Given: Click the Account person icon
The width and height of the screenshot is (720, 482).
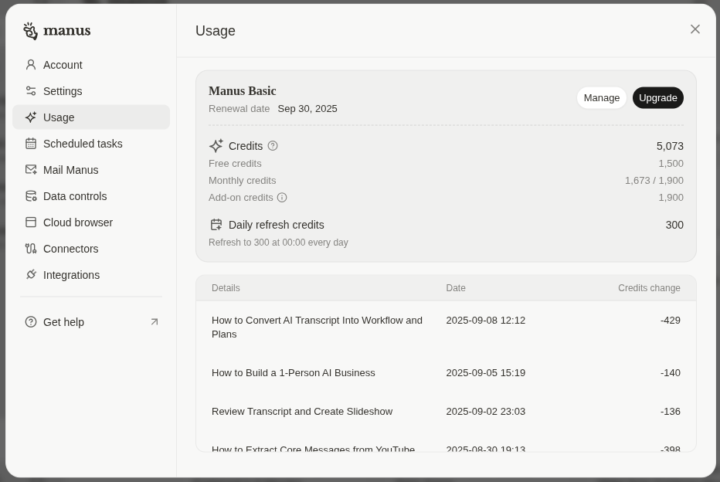Looking at the screenshot, I should pos(31,65).
